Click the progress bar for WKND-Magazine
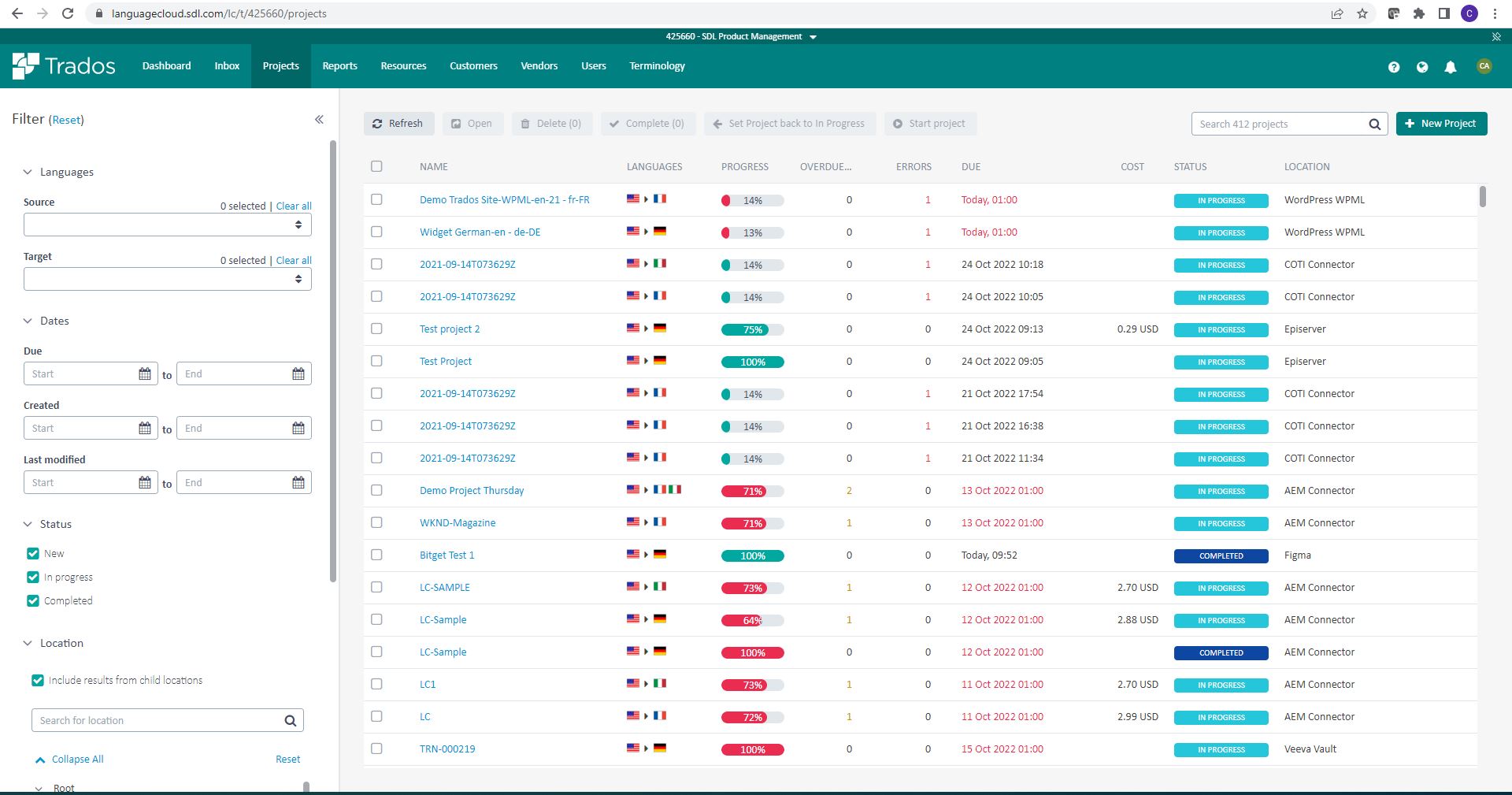1512x795 pixels. click(x=751, y=522)
